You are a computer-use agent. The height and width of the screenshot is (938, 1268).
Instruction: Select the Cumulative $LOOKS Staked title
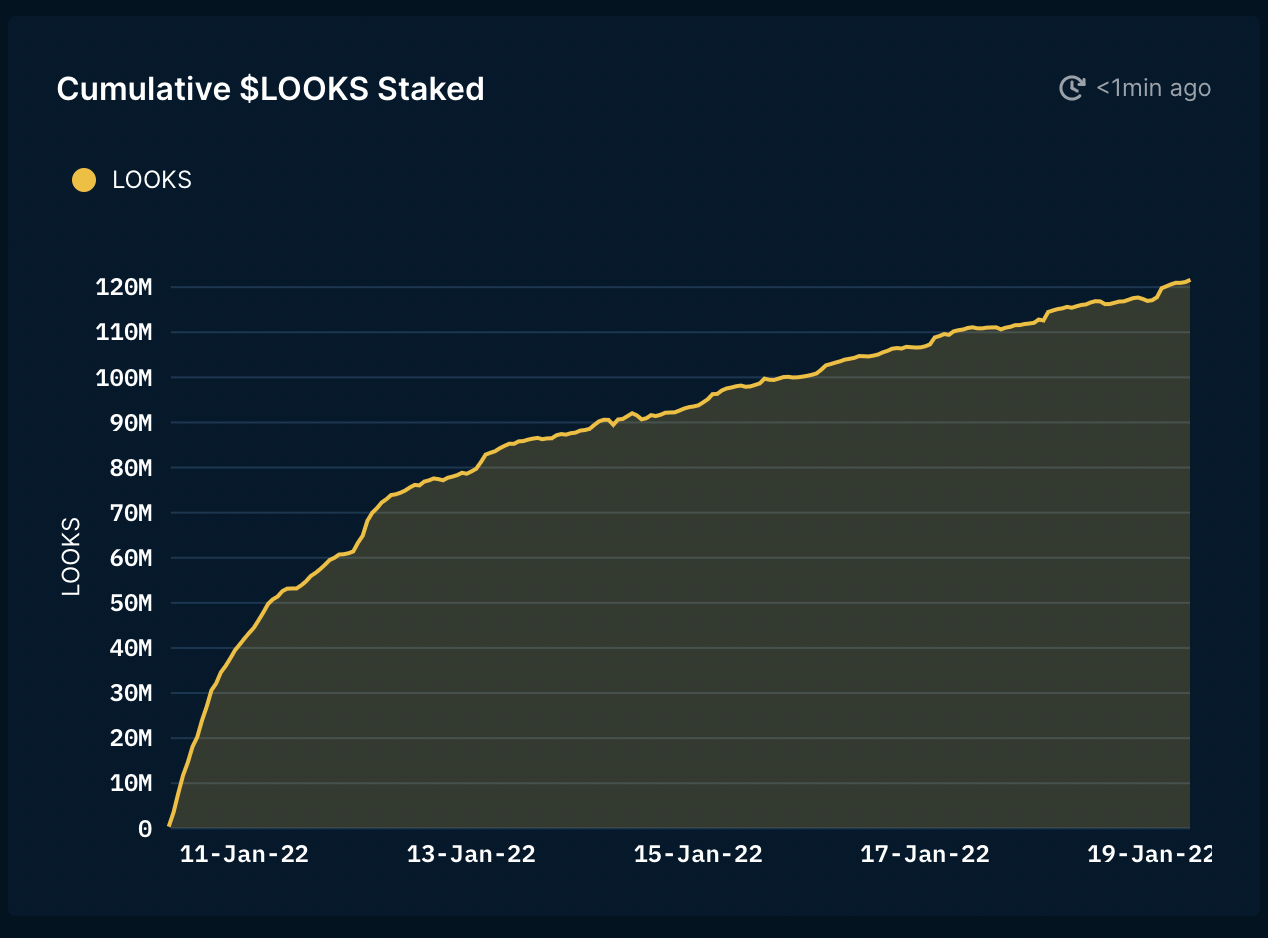point(271,89)
